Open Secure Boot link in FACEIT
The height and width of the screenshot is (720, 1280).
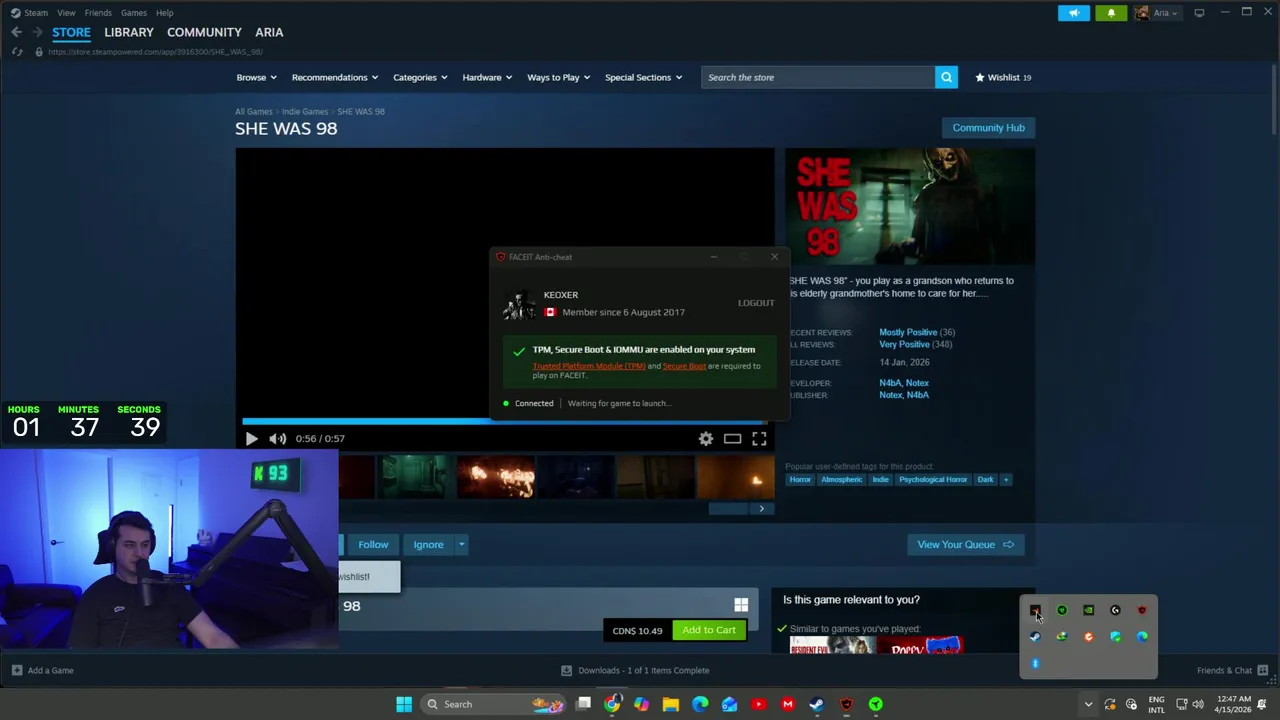[x=684, y=366]
